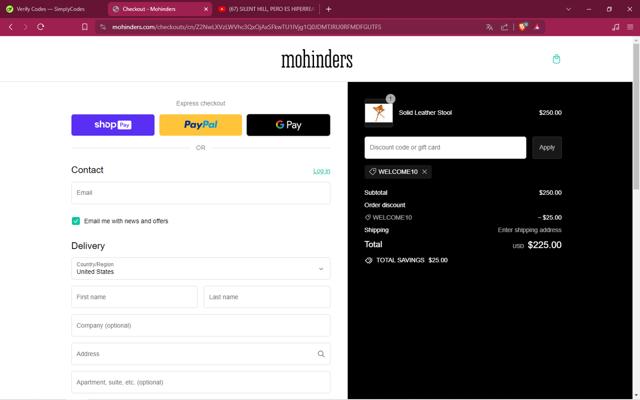This screenshot has height=400, width=640.
Task: Open the browser hamburger menu
Action: pos(630,27)
